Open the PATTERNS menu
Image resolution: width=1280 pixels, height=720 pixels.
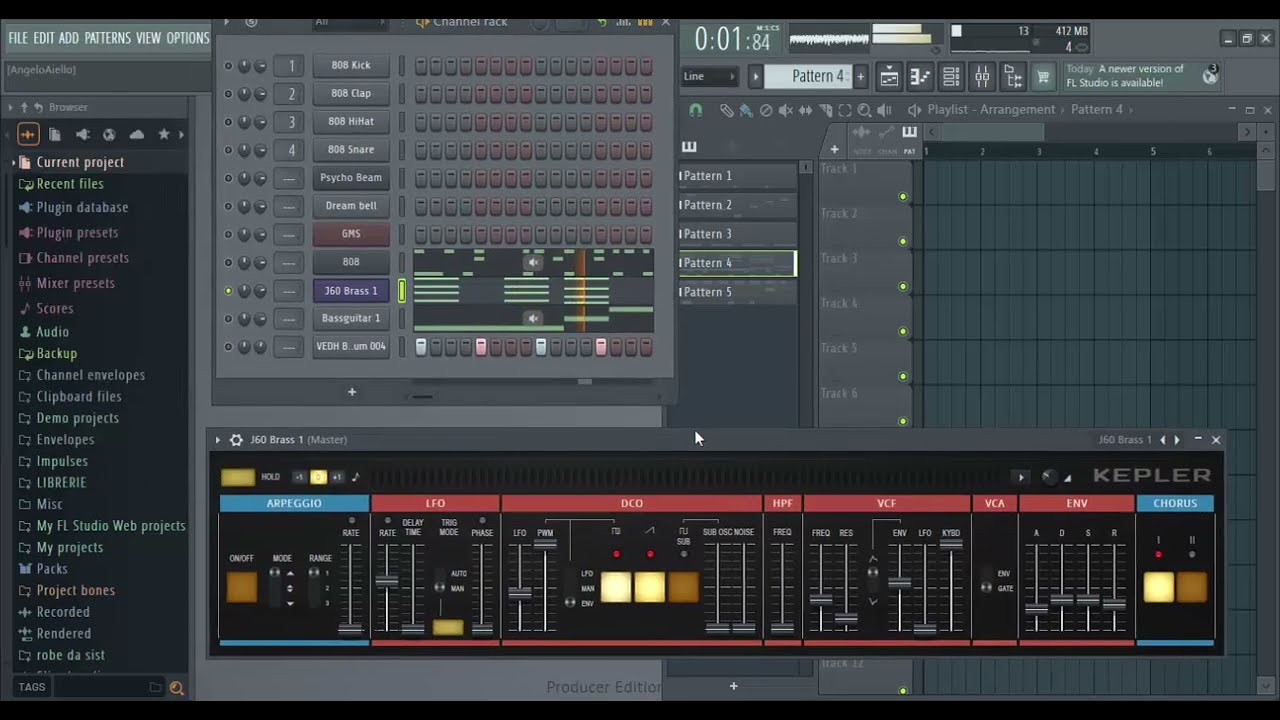click(107, 38)
